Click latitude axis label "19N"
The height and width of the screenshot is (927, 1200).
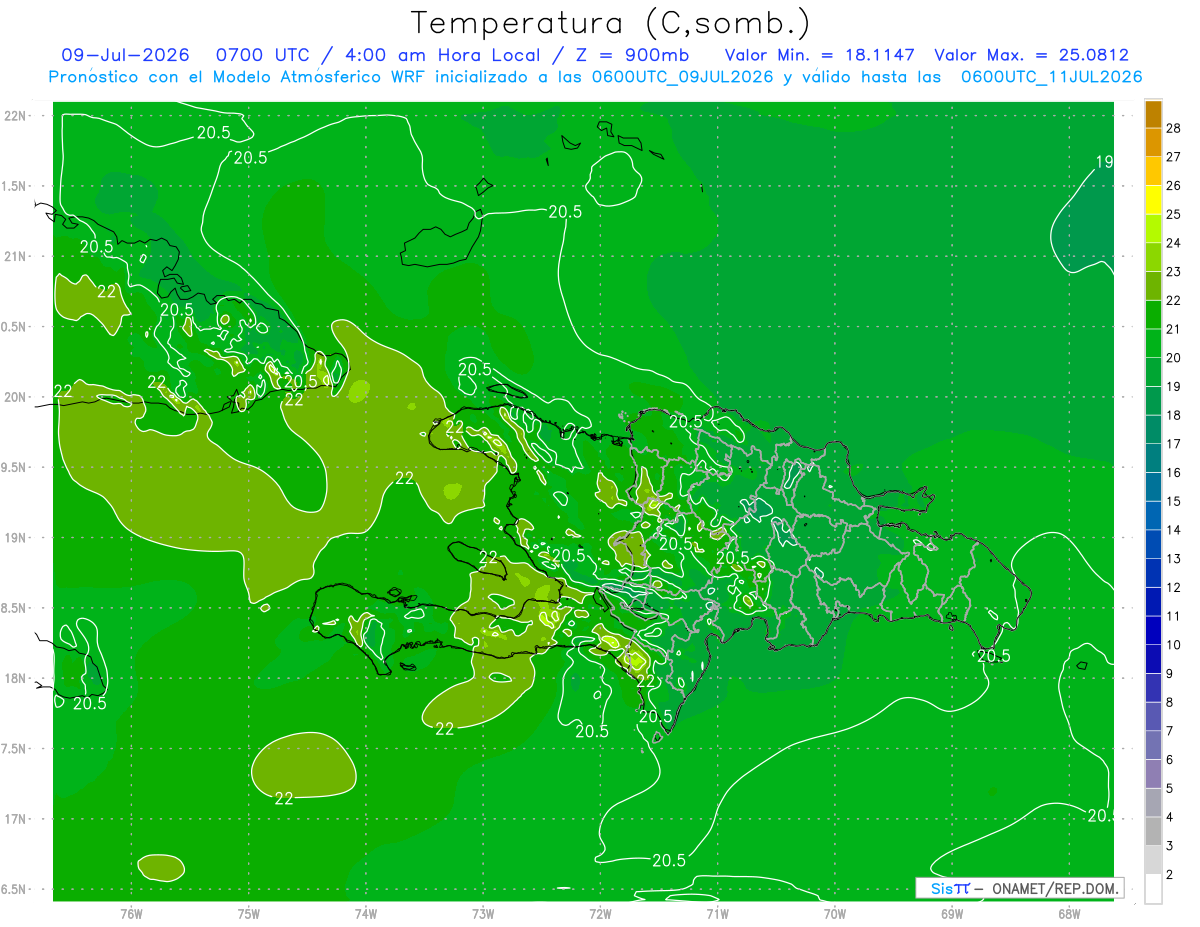click(15, 538)
